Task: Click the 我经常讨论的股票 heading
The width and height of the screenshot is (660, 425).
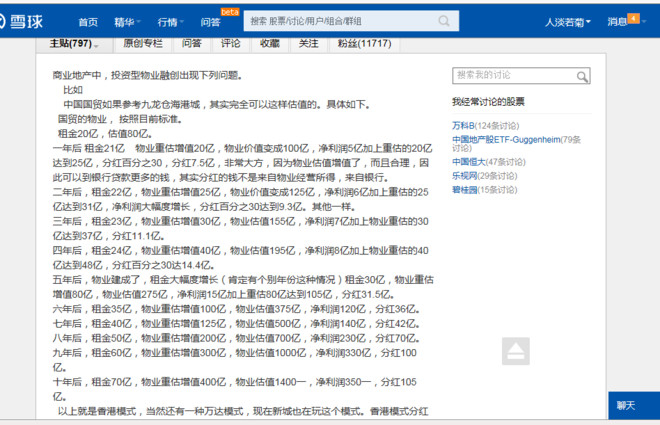Action: (x=488, y=101)
